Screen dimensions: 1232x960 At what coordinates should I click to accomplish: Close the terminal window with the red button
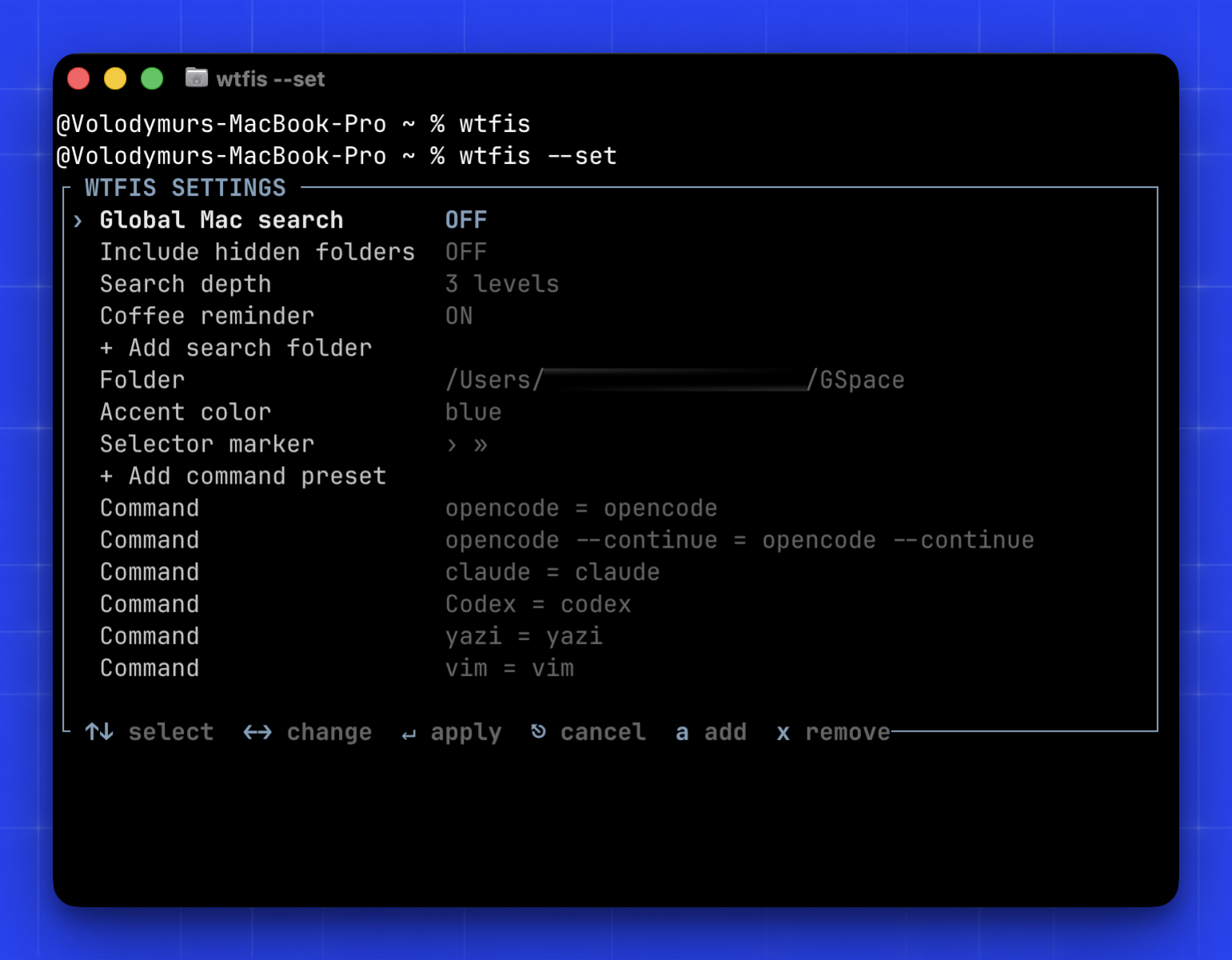(x=78, y=78)
